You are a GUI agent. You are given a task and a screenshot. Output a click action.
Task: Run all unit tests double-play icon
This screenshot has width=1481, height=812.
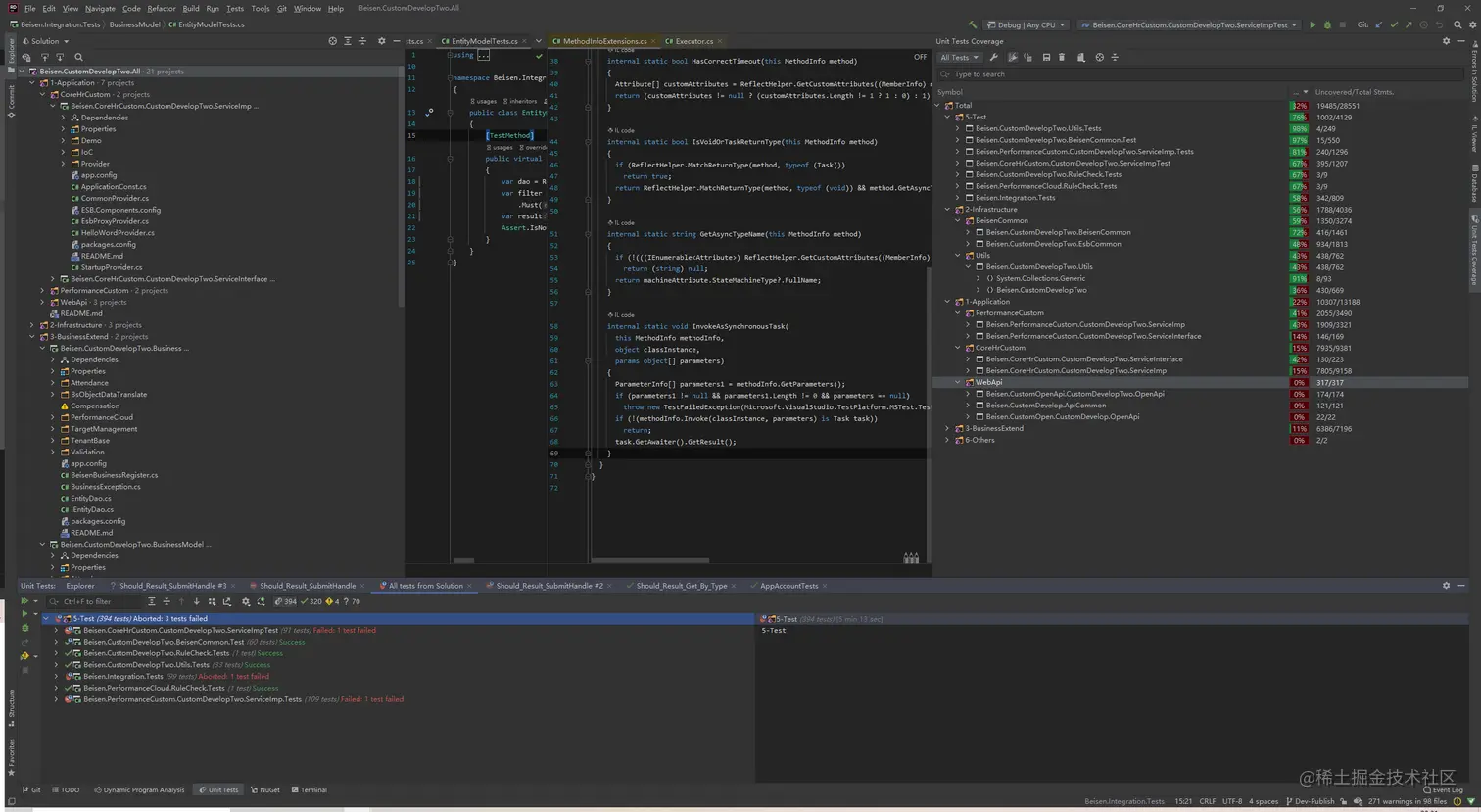pos(24,601)
